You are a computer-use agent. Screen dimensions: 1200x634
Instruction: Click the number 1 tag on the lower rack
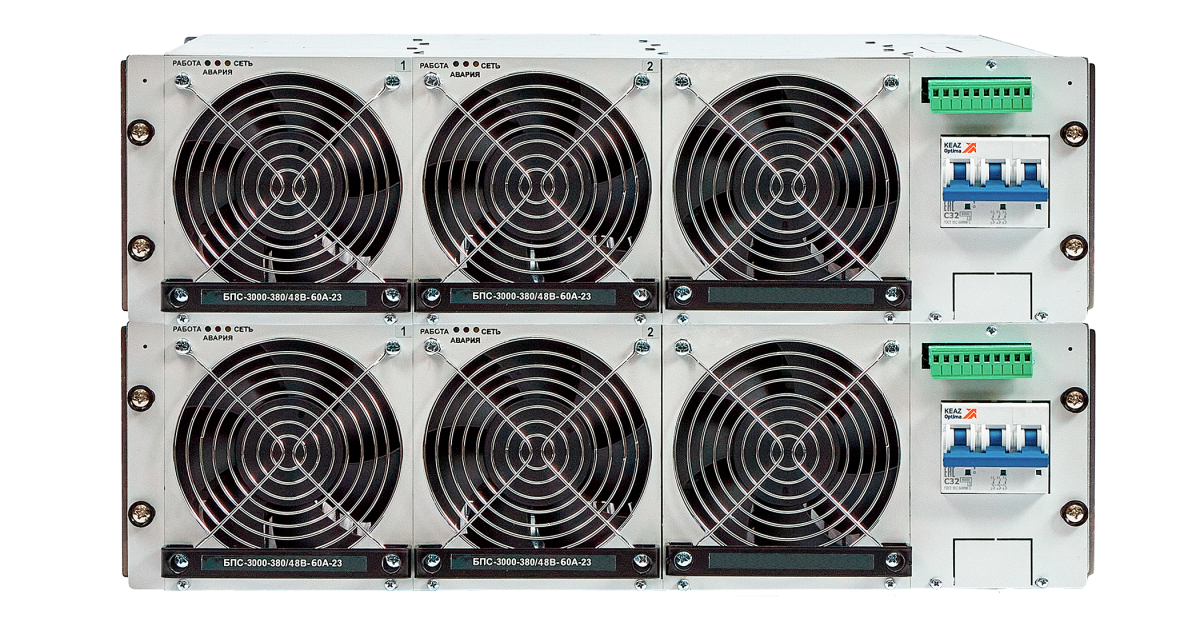coord(402,330)
